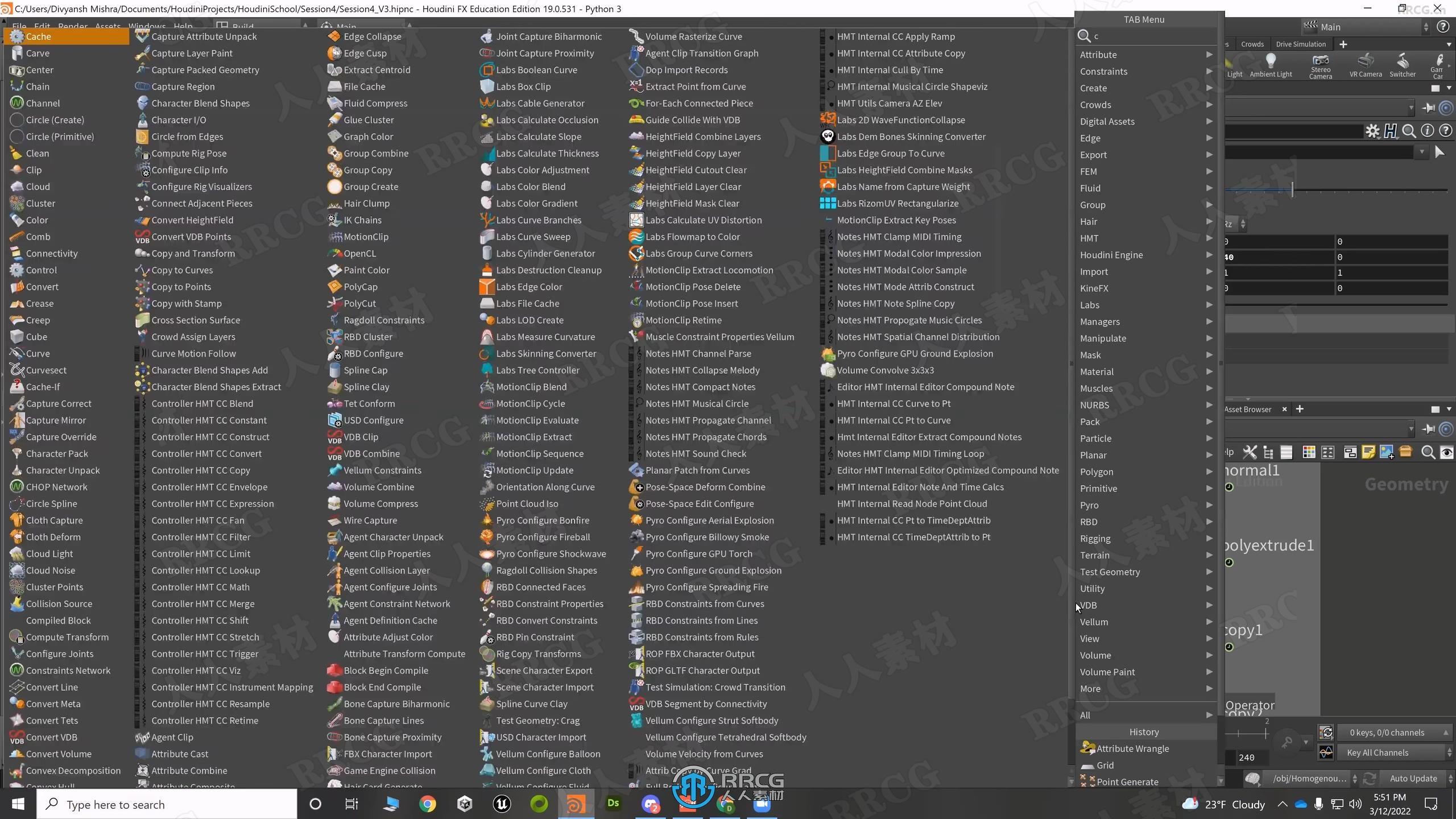Expand the All nodes submenu
Screen dimensions: 1456x819
1145,715
